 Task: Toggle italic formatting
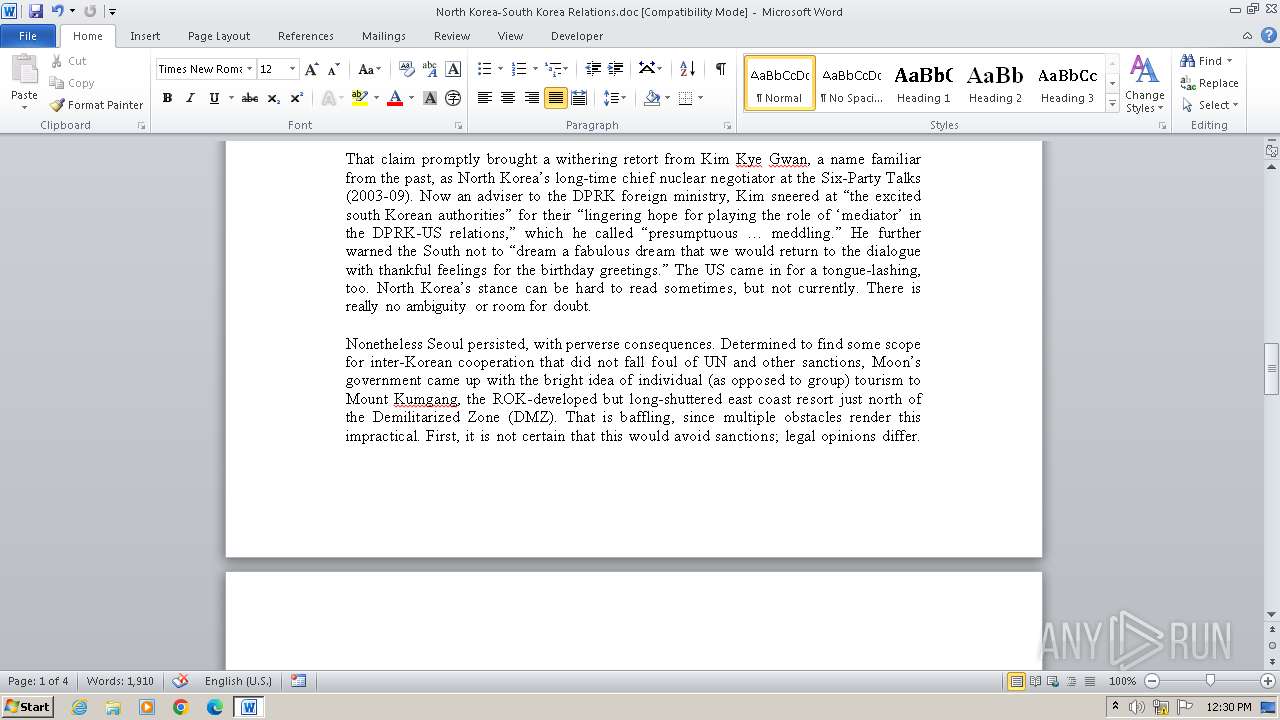[190, 98]
